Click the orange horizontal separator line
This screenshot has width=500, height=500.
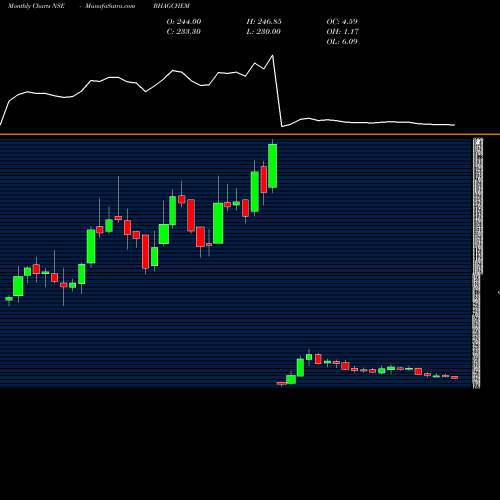(250, 134)
